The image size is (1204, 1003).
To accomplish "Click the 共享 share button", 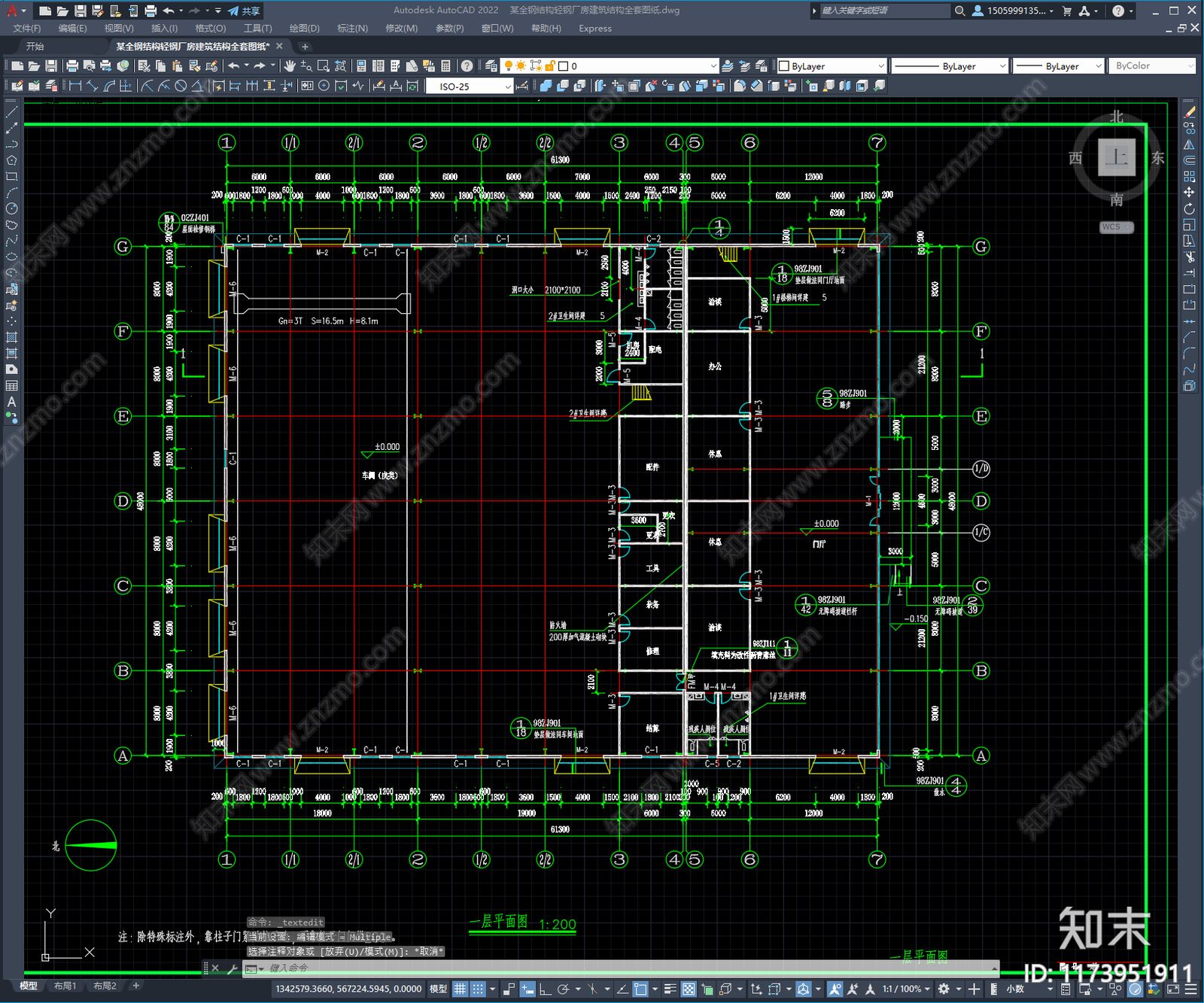I will coord(244,11).
